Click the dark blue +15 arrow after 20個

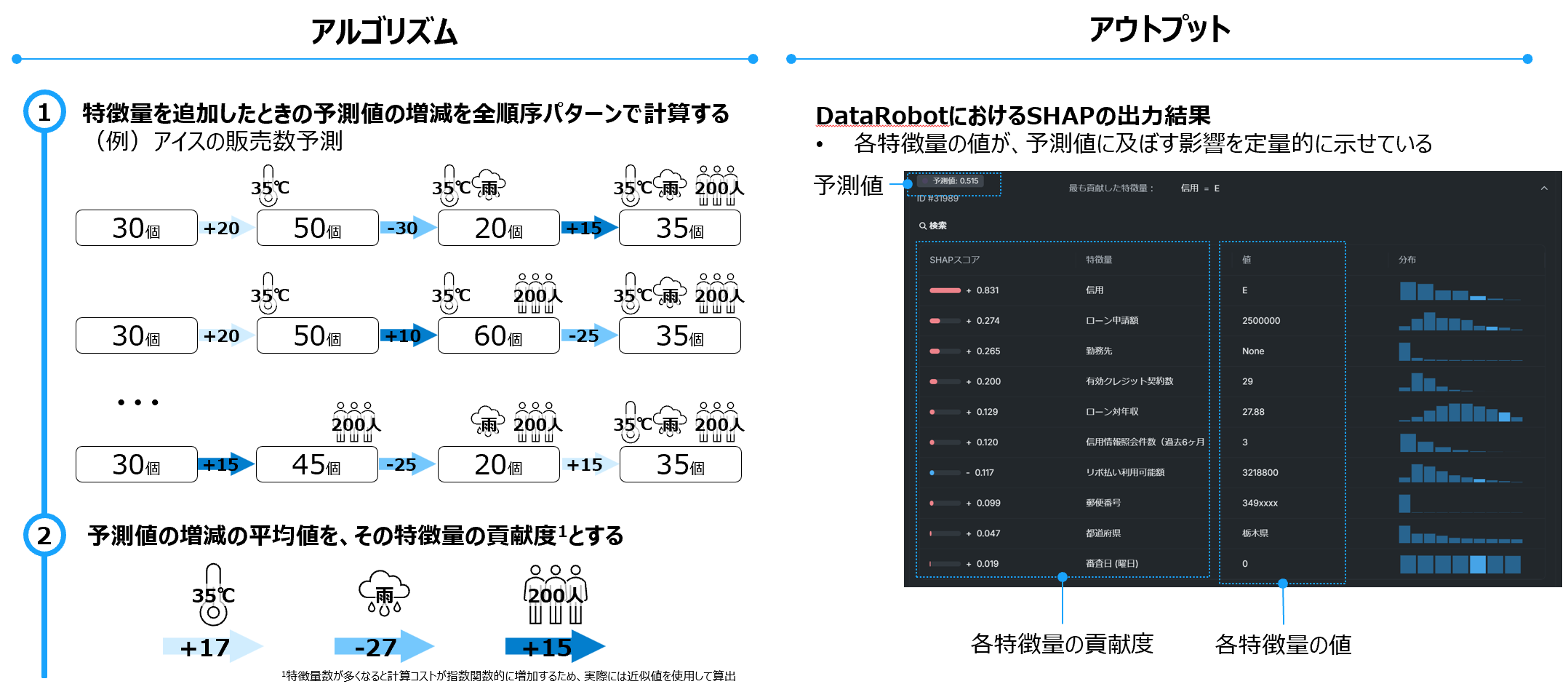[589, 228]
